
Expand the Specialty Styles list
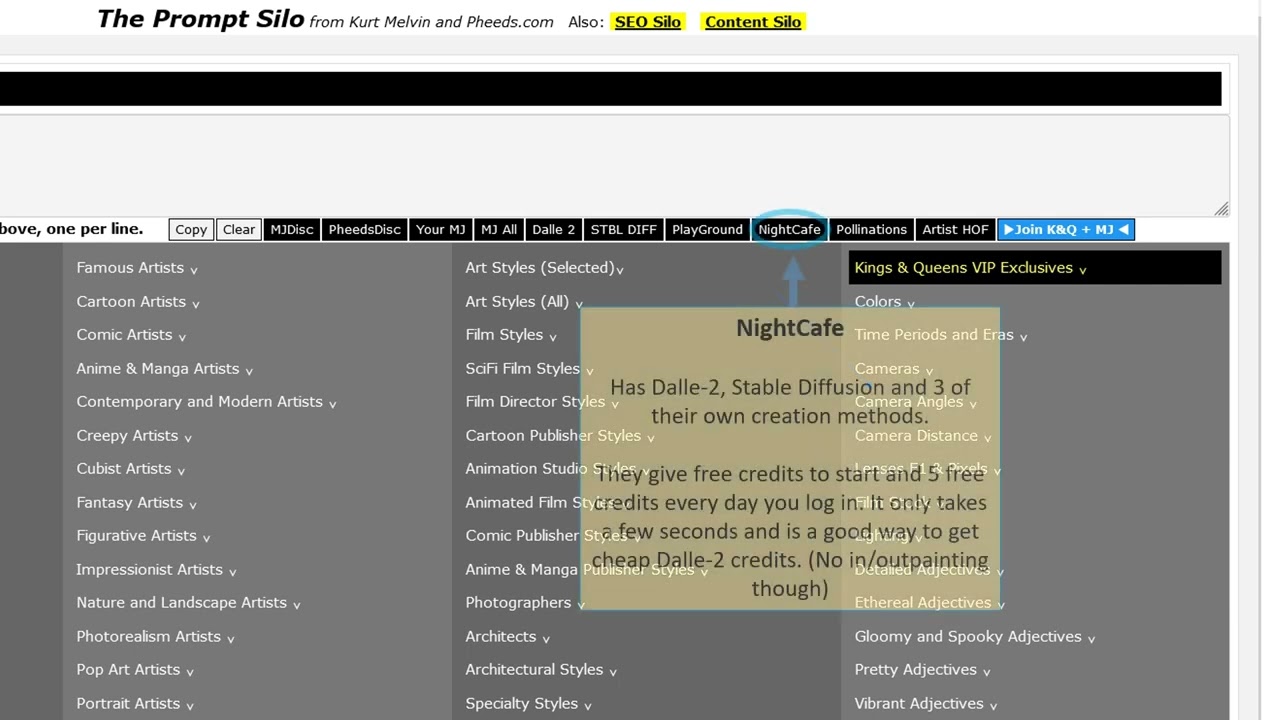529,704
